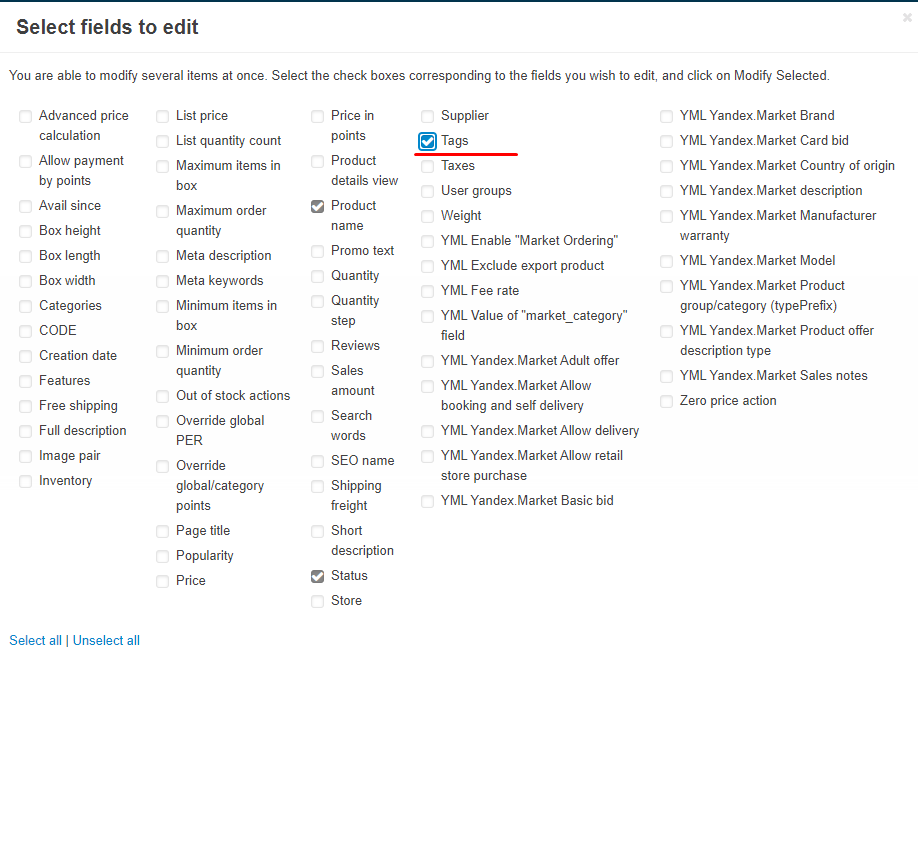918x843 pixels.
Task: Check YML Fee rate option
Action: pos(427,292)
